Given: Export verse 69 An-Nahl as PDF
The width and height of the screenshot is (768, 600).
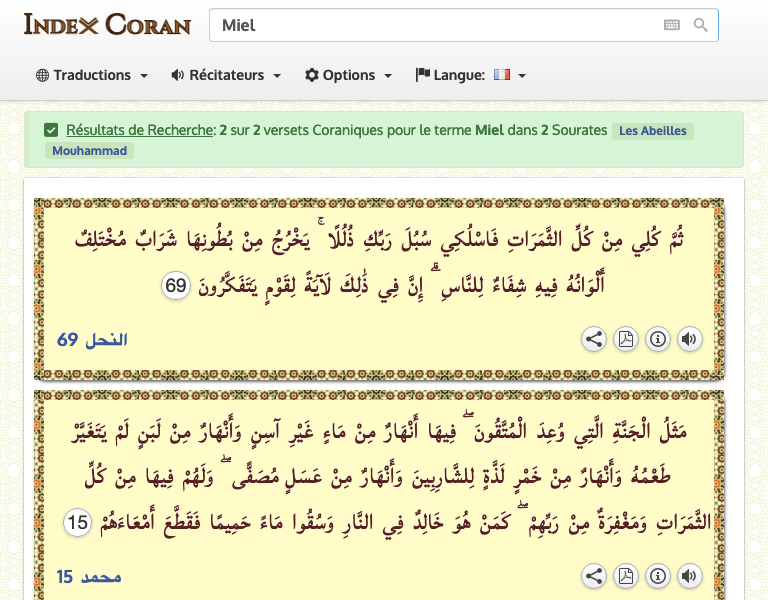Looking at the screenshot, I should click(x=625, y=339).
